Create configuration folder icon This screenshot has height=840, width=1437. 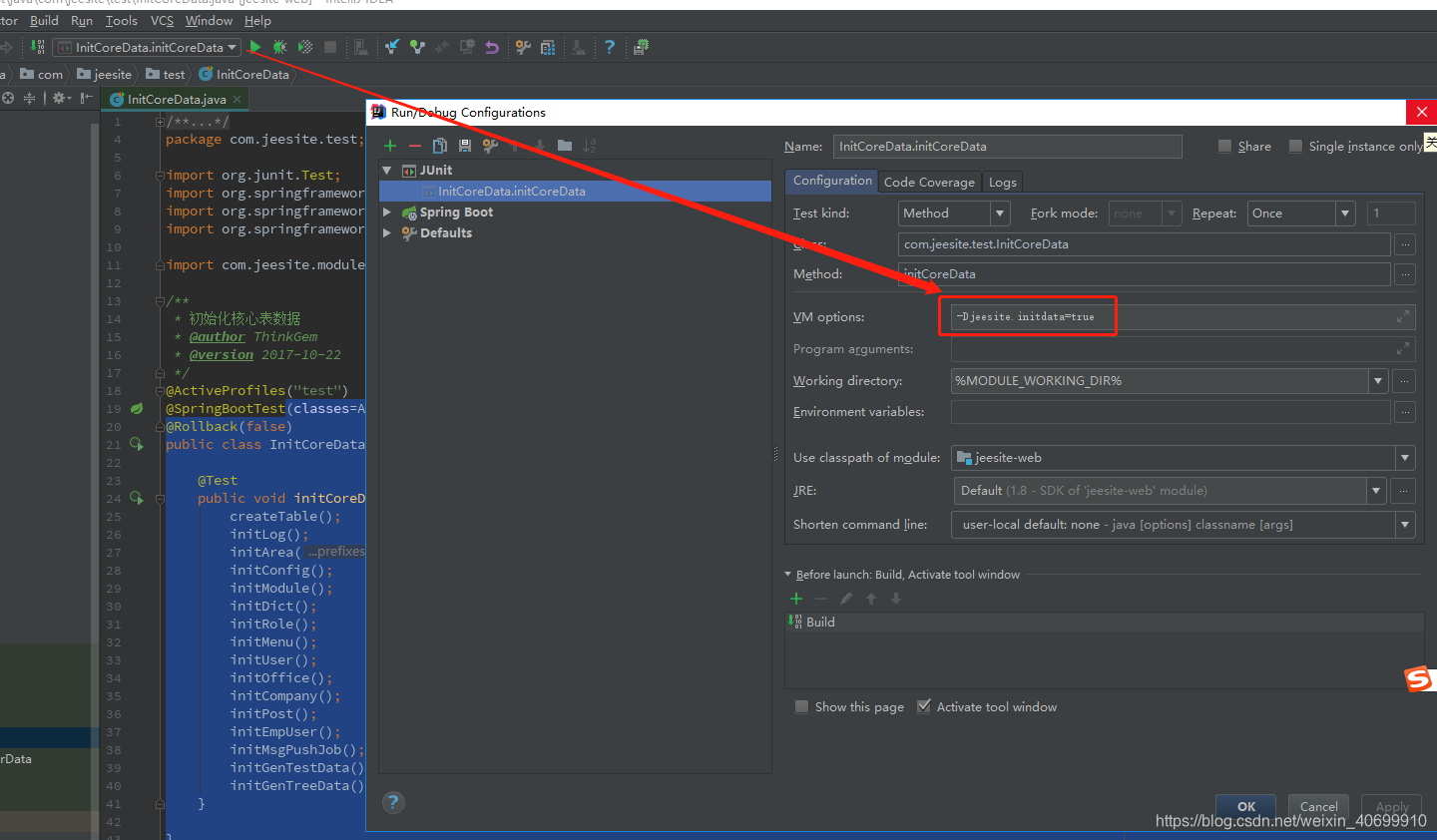565,146
